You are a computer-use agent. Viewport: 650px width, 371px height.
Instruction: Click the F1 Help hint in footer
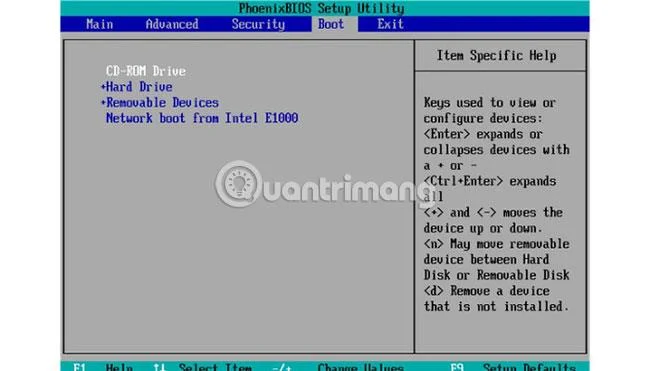pyautogui.click(x=102, y=367)
